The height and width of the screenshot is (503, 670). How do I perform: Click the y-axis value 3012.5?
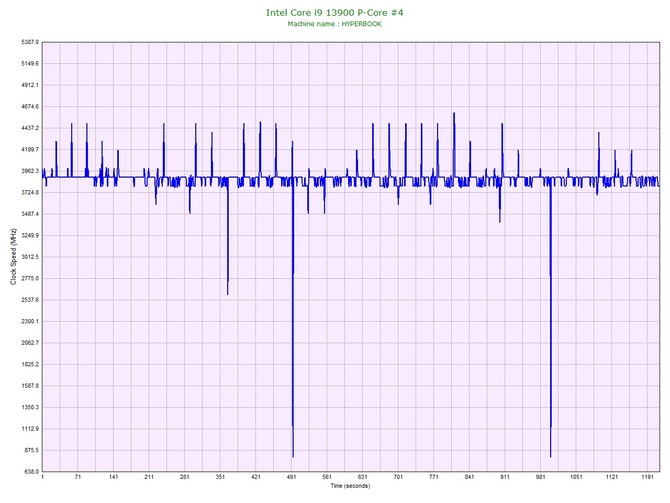tap(30, 257)
